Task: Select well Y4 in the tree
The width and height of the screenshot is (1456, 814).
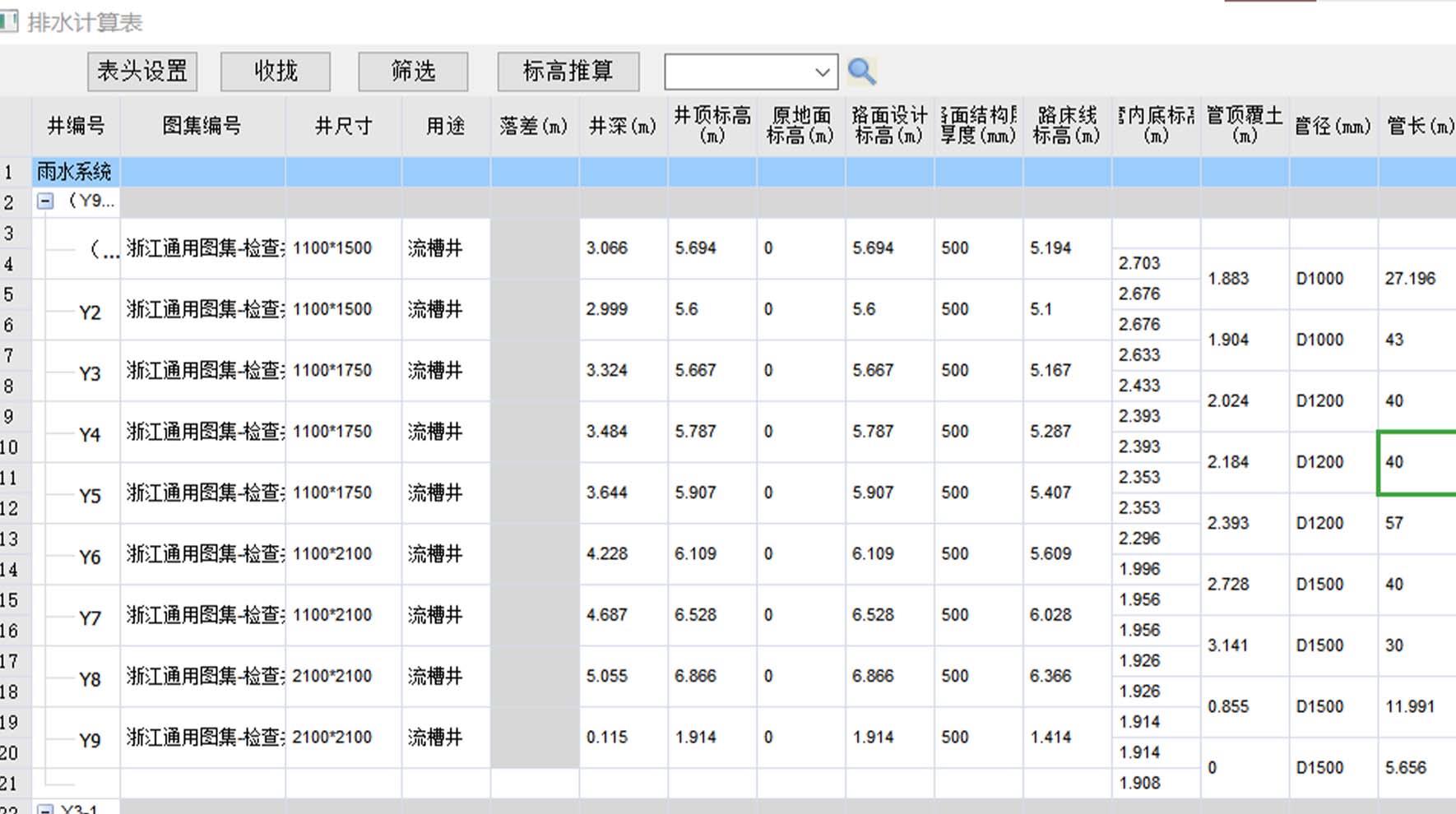Action: point(90,434)
